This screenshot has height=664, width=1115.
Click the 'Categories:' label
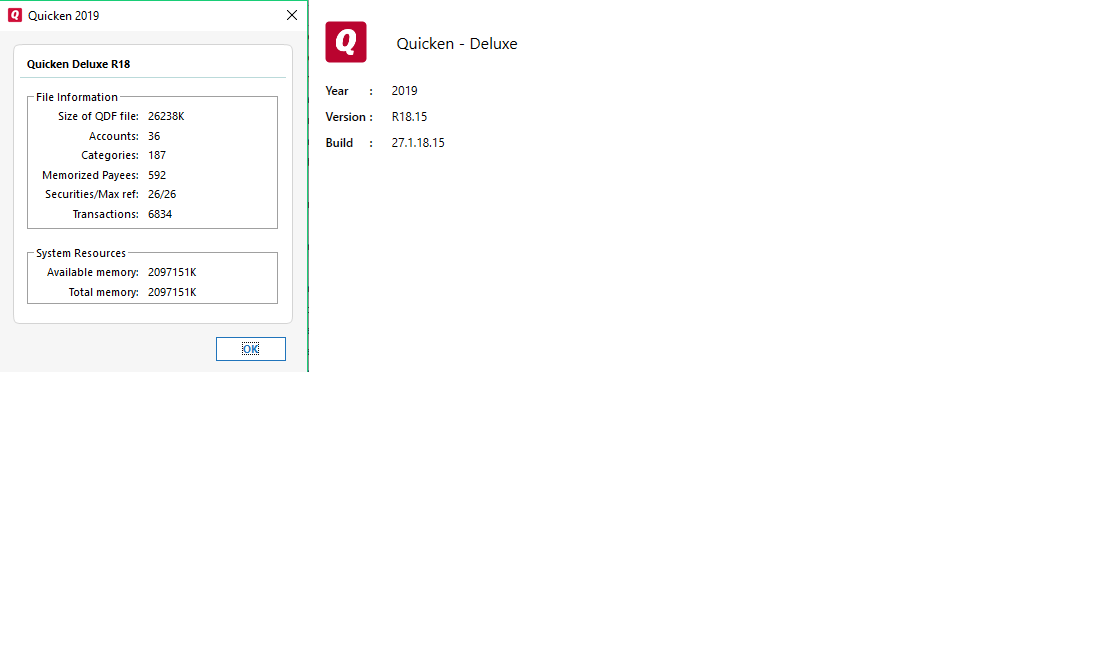110,155
